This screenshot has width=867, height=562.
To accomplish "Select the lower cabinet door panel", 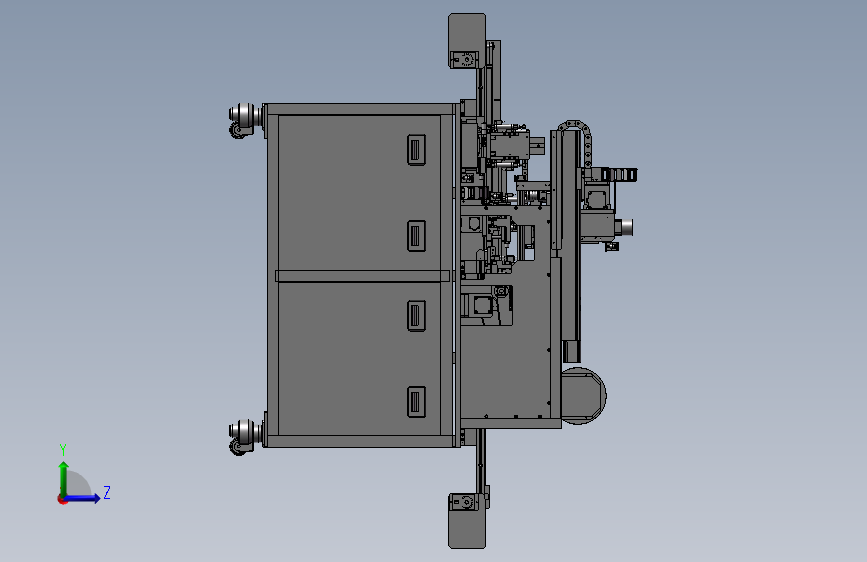I will (359, 358).
